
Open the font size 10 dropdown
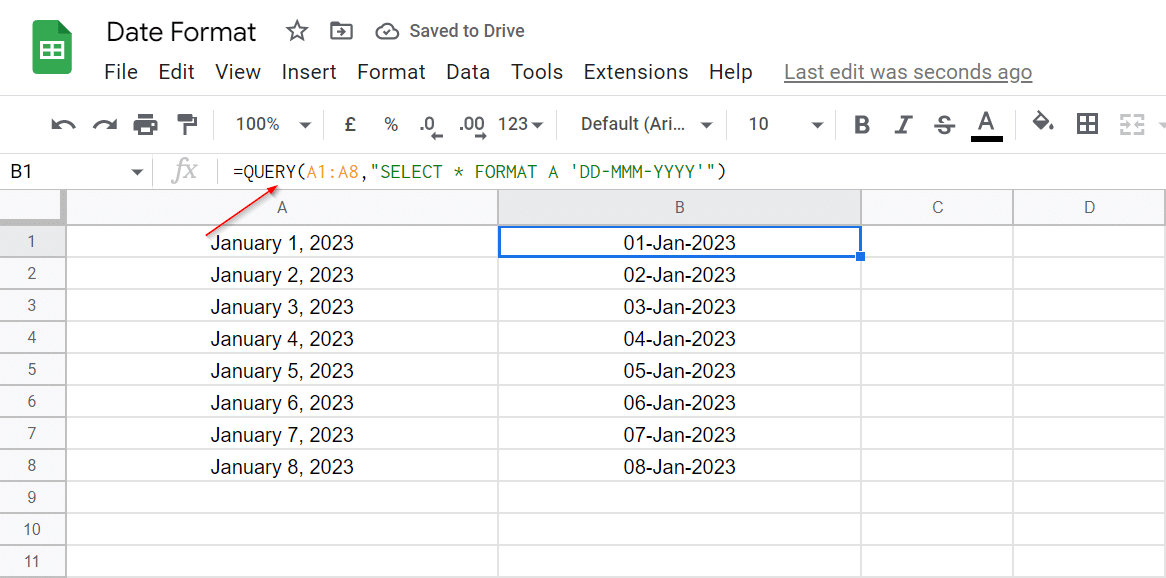tap(785, 124)
